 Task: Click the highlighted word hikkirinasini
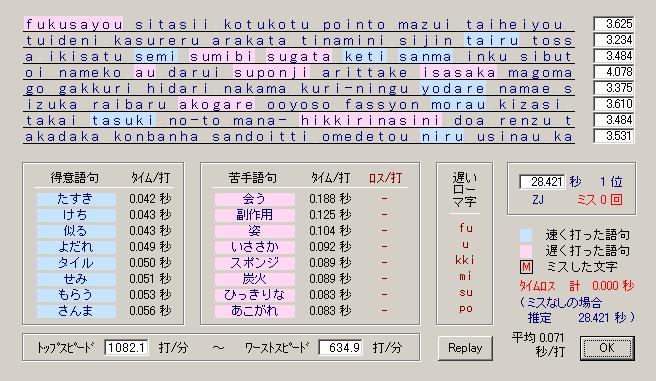370,120
